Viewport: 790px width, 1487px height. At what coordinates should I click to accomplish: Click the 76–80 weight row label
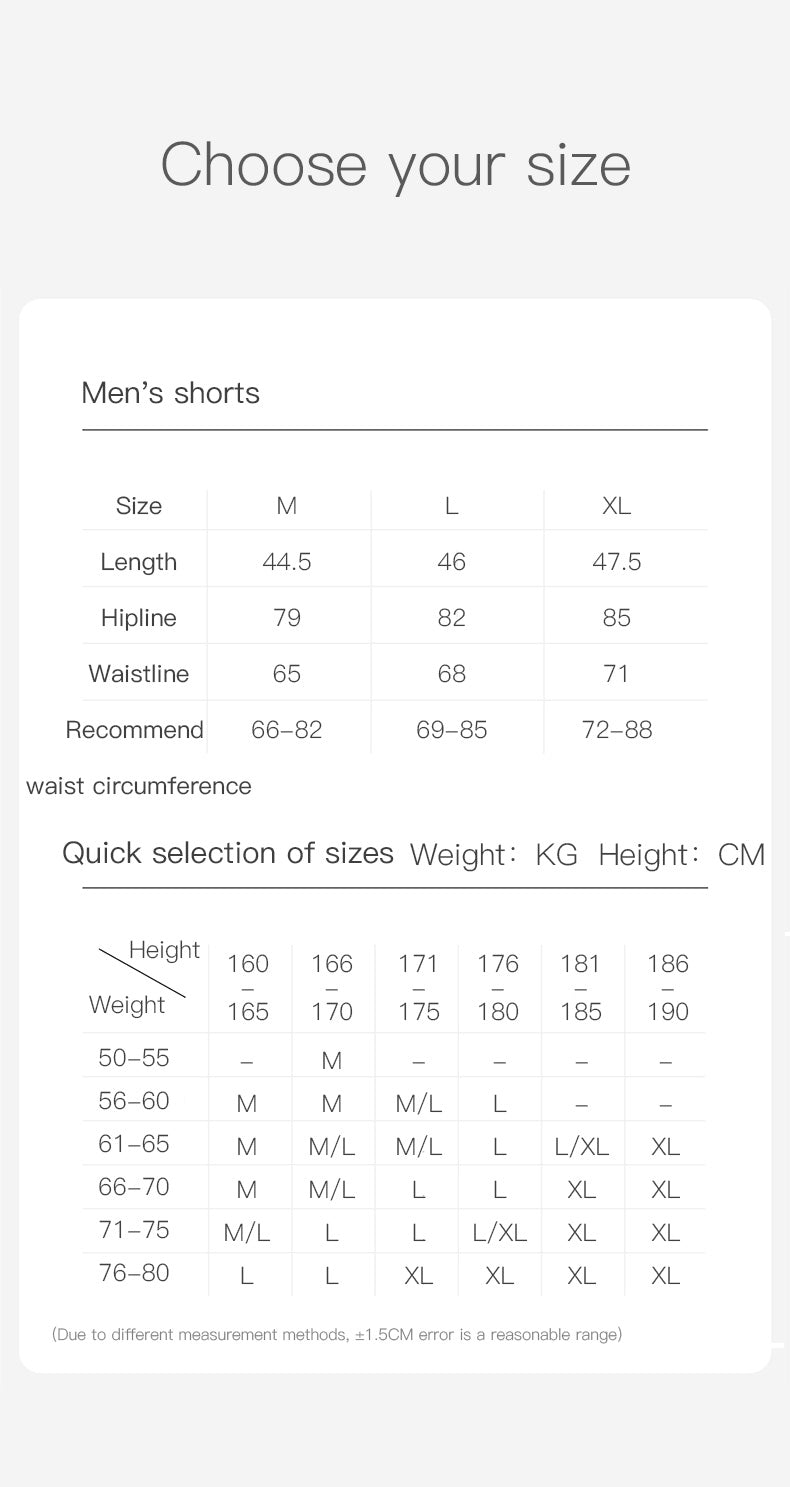click(x=134, y=1273)
